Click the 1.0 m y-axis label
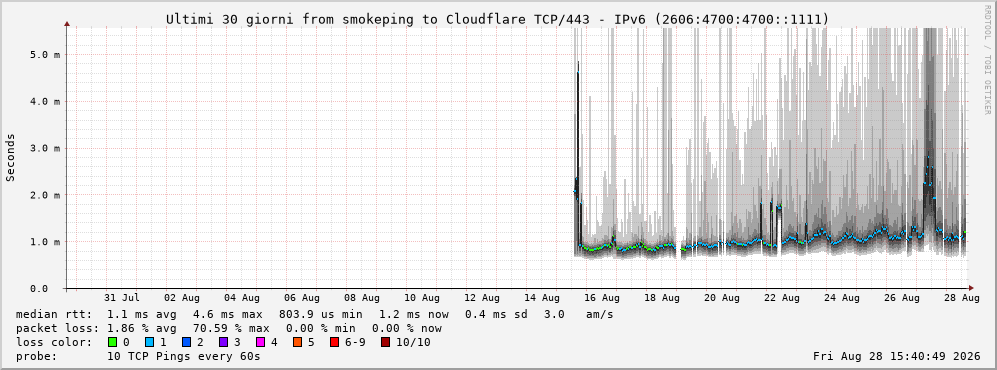Screen dimensions: 997x370 tap(45, 242)
